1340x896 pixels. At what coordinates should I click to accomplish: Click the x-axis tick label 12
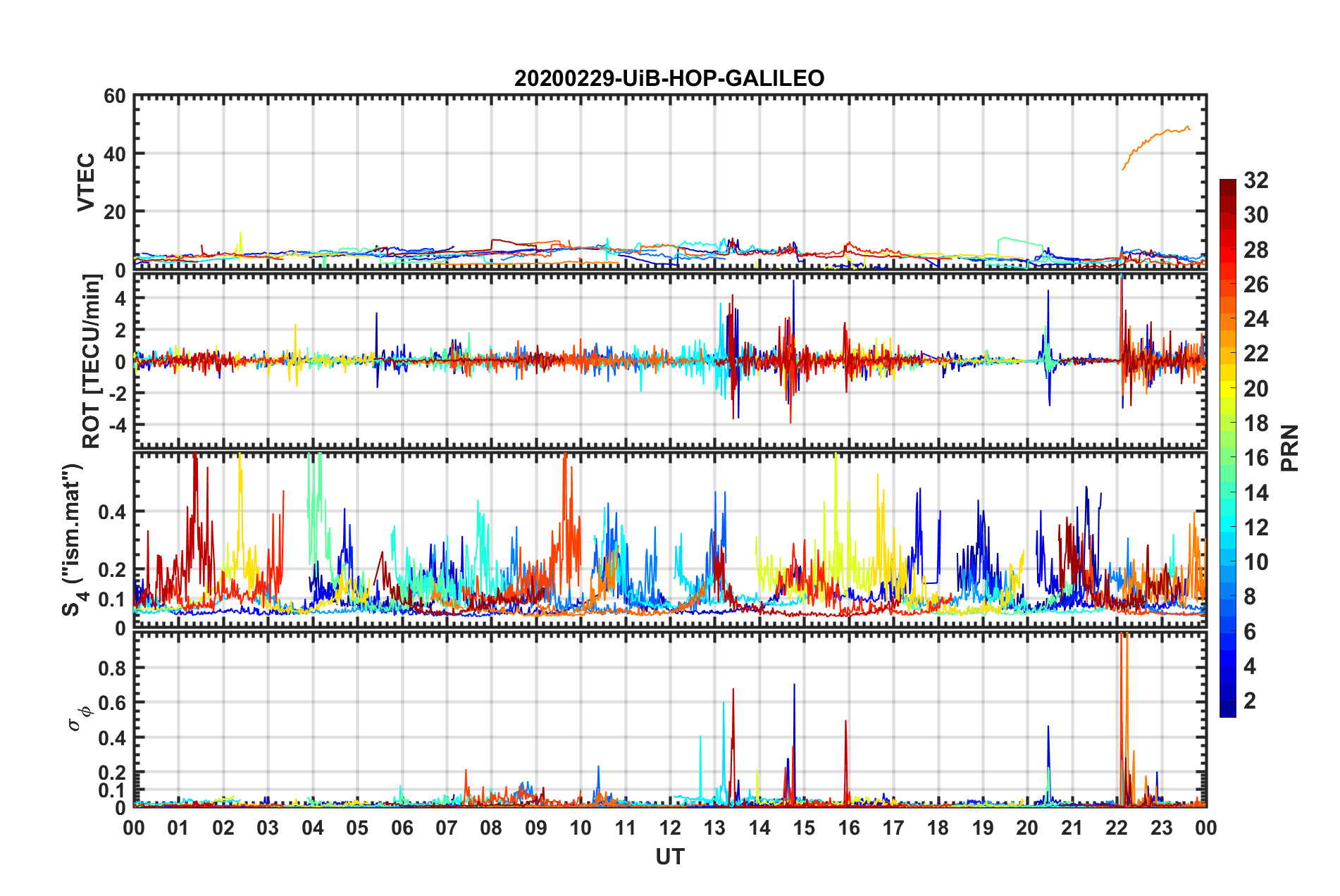click(x=670, y=828)
